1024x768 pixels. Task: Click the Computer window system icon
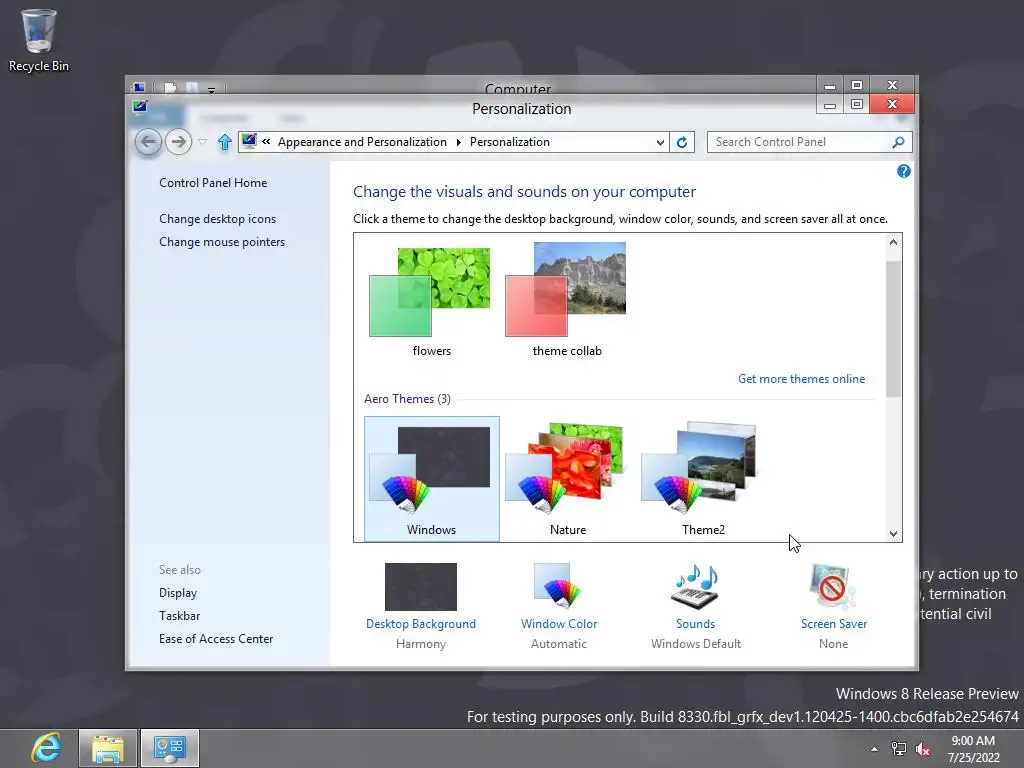point(139,87)
